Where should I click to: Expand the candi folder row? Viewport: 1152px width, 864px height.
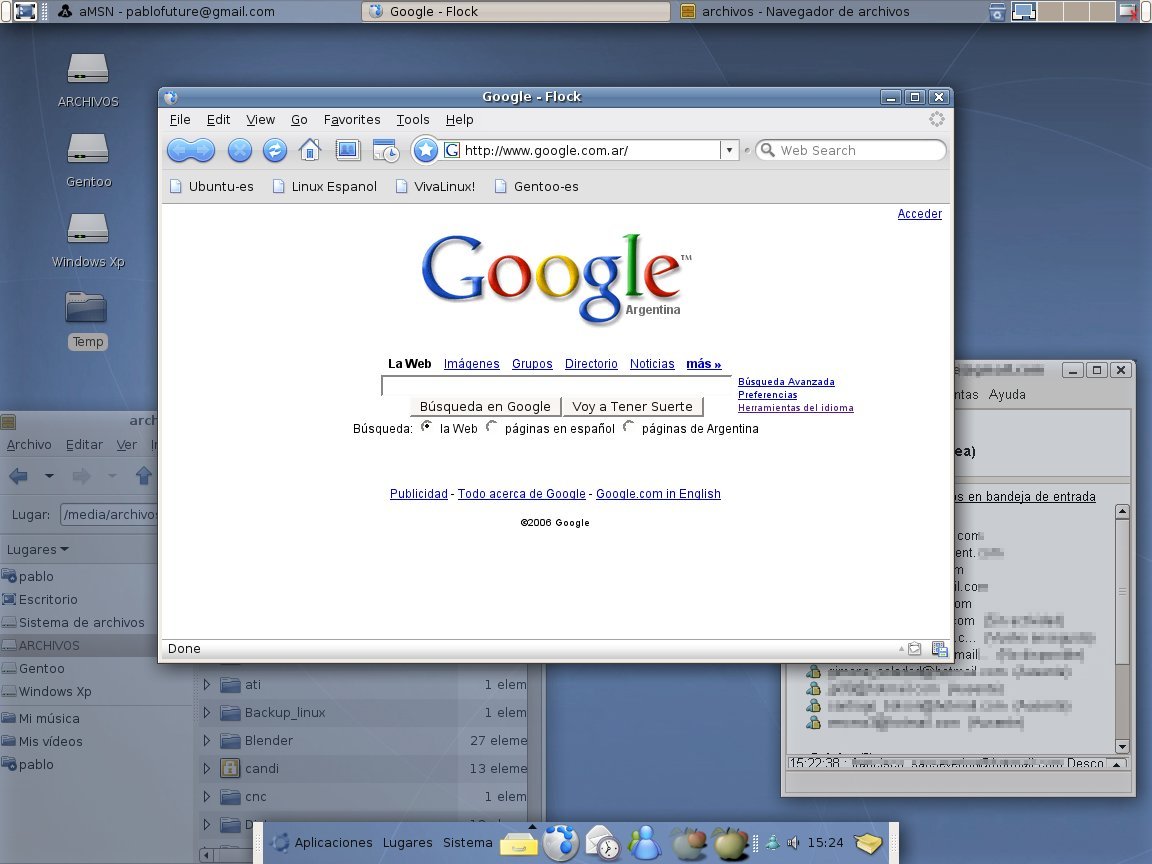(207, 768)
